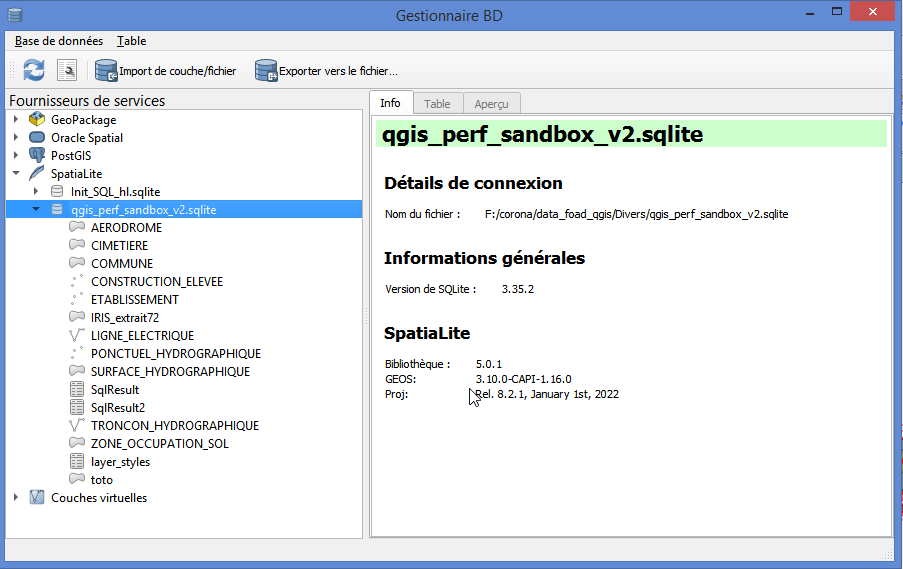Select the CIMETIERE table

pos(119,245)
